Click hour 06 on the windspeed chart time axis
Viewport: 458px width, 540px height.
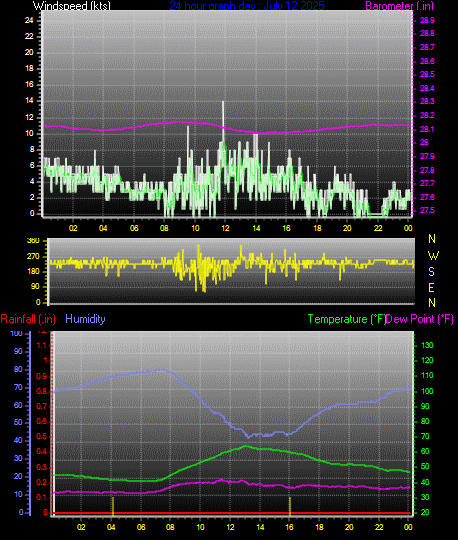(x=134, y=228)
